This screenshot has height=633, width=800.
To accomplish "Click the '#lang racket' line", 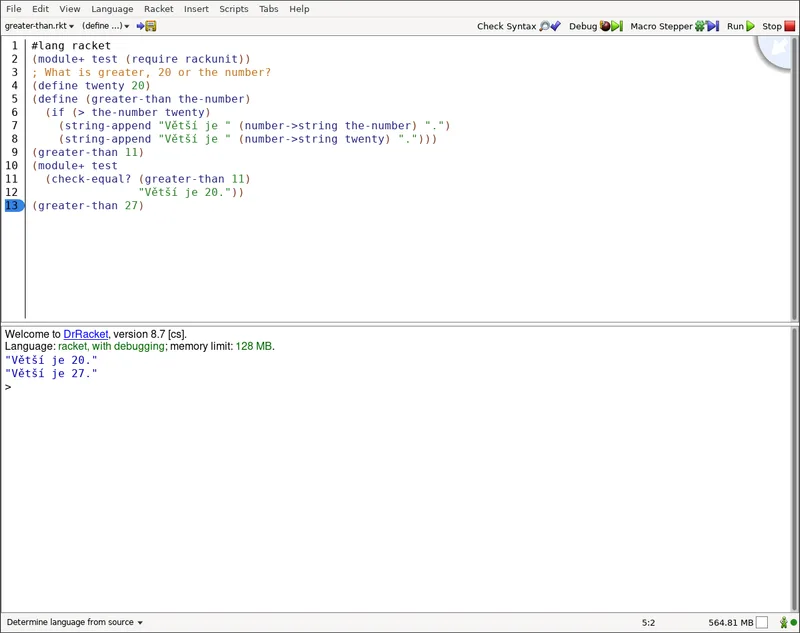I will click(71, 46).
